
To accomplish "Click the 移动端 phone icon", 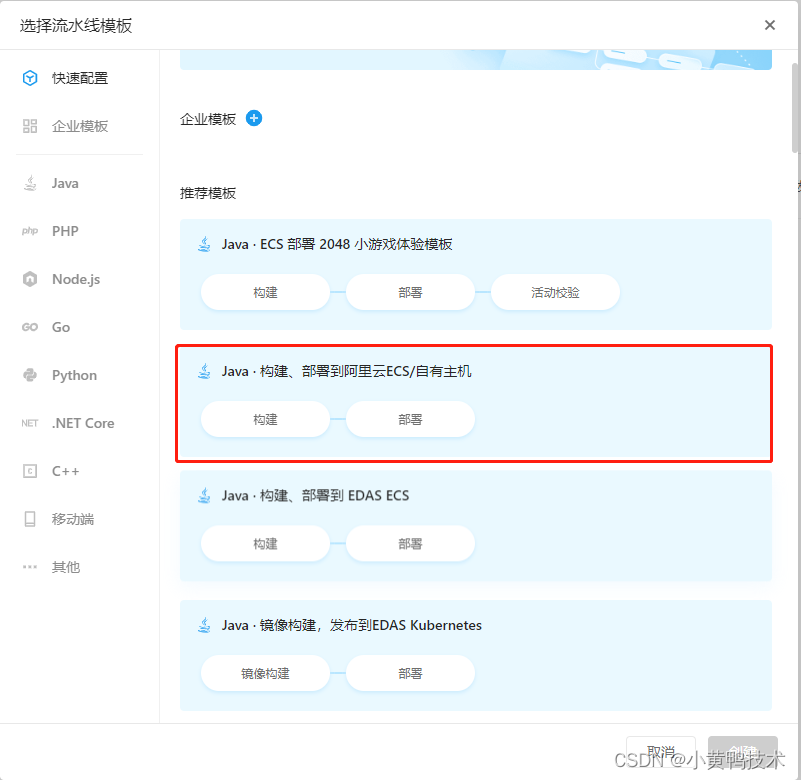I will click(30, 519).
